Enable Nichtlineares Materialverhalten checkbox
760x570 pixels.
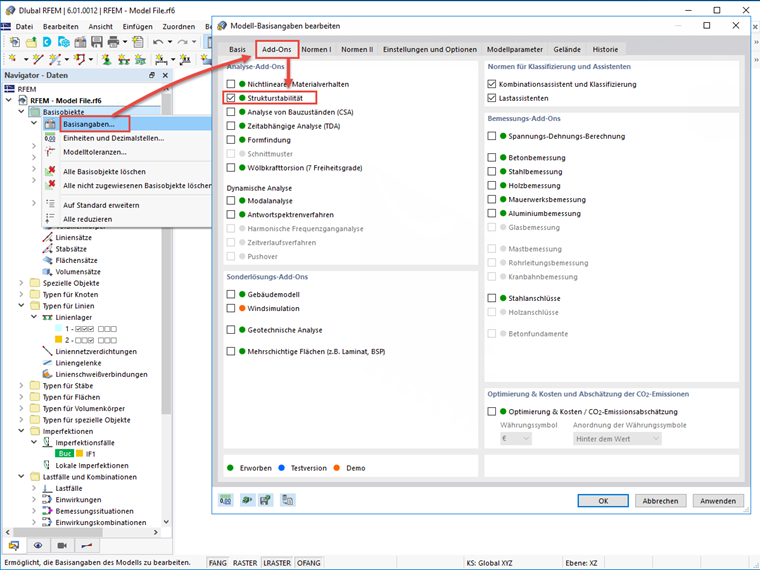point(231,84)
